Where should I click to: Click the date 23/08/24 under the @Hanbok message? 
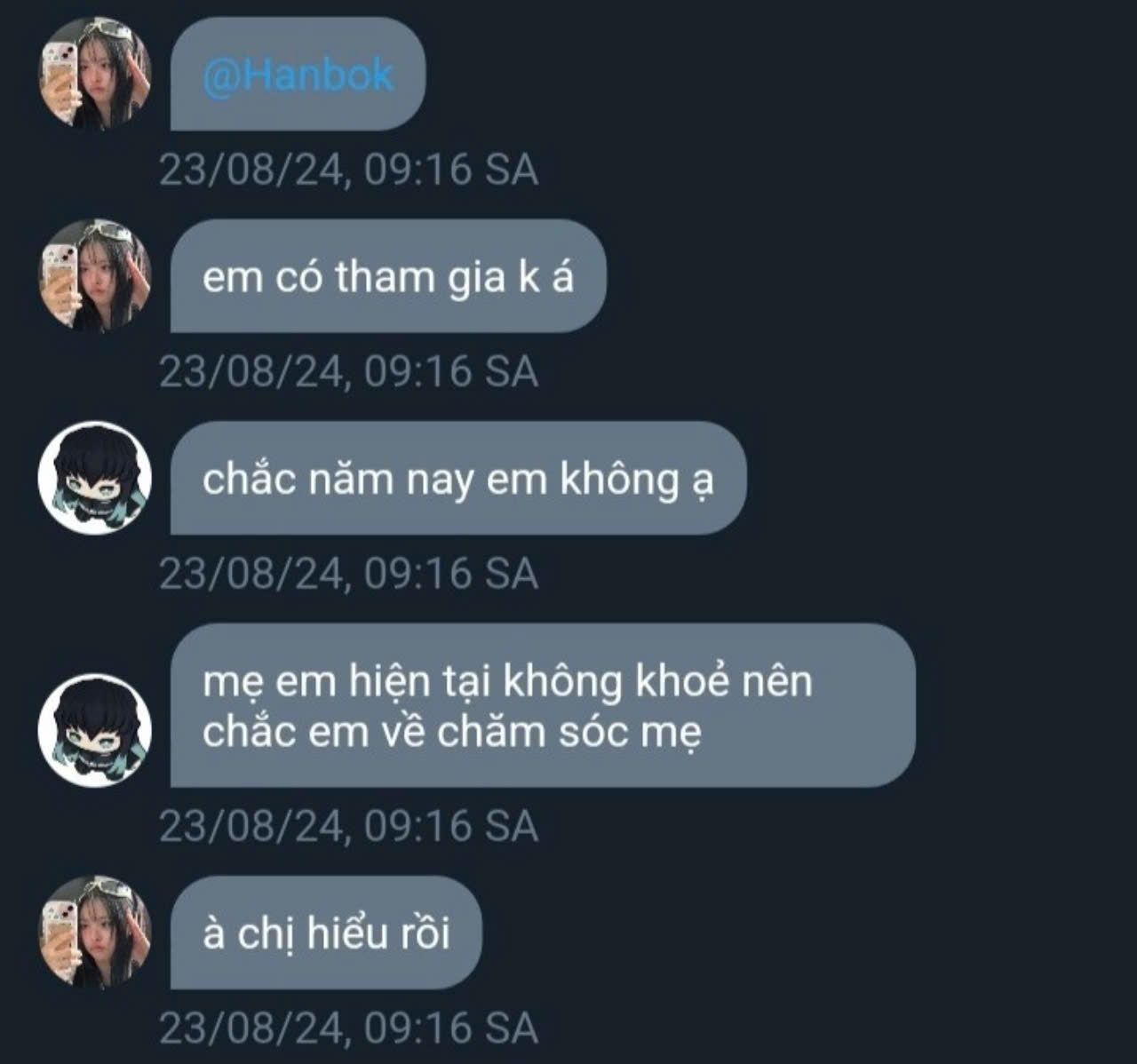pyautogui.click(x=251, y=170)
